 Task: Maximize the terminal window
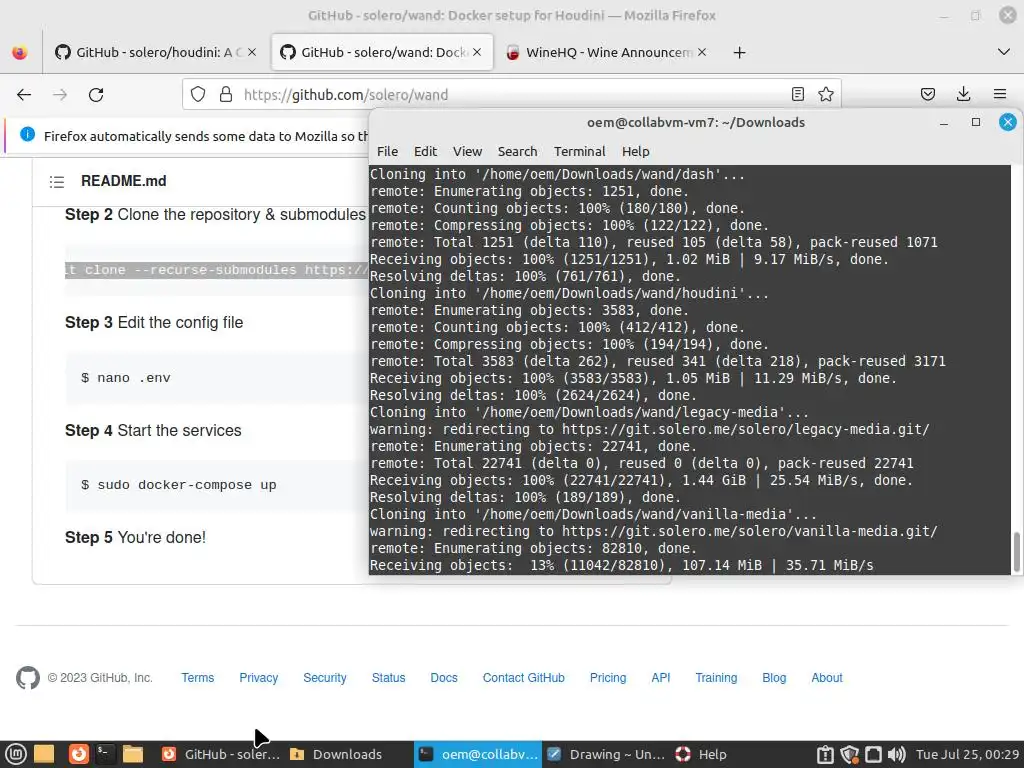coord(976,122)
